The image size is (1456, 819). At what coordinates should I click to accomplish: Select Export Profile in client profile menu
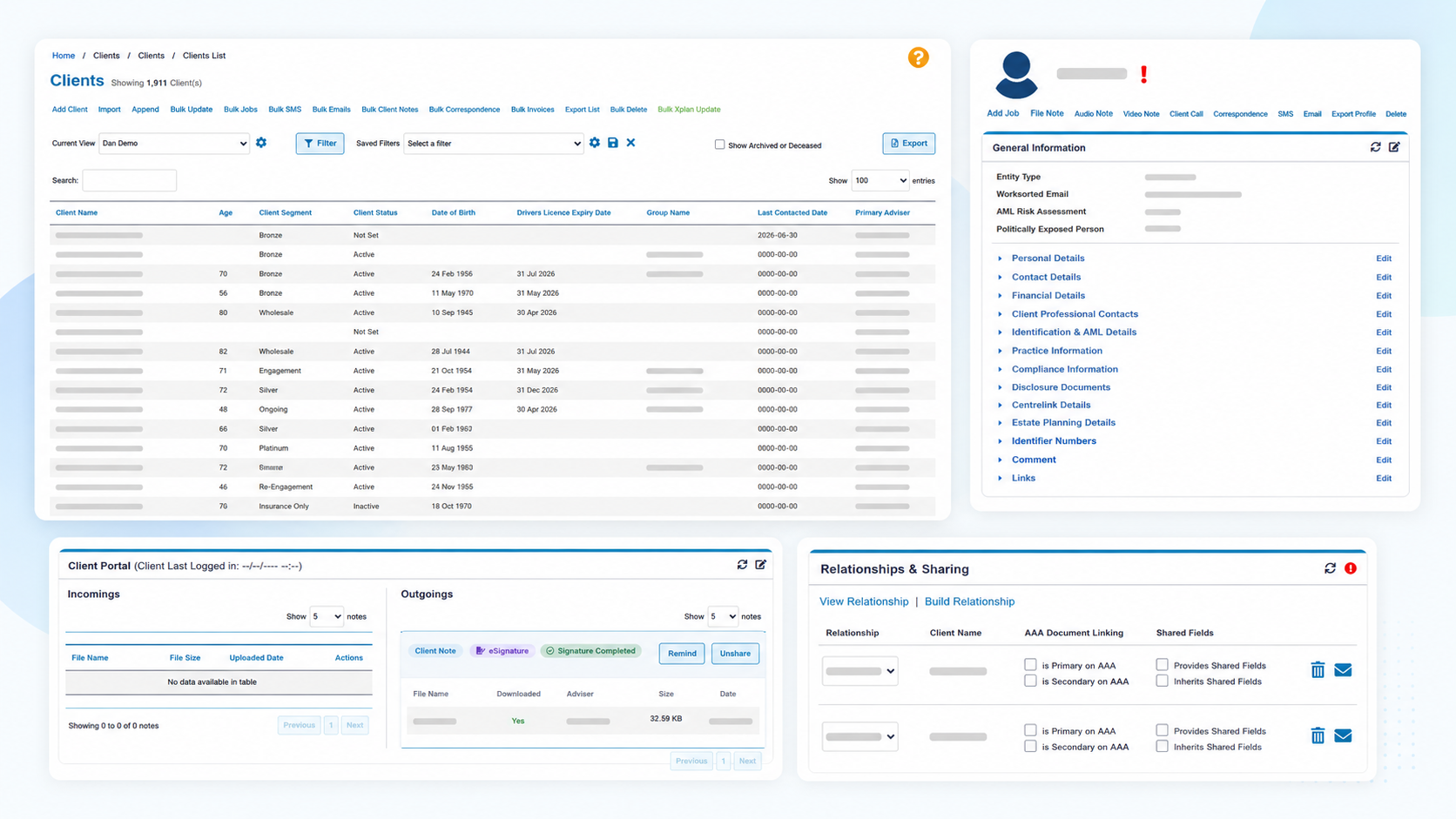[1353, 114]
